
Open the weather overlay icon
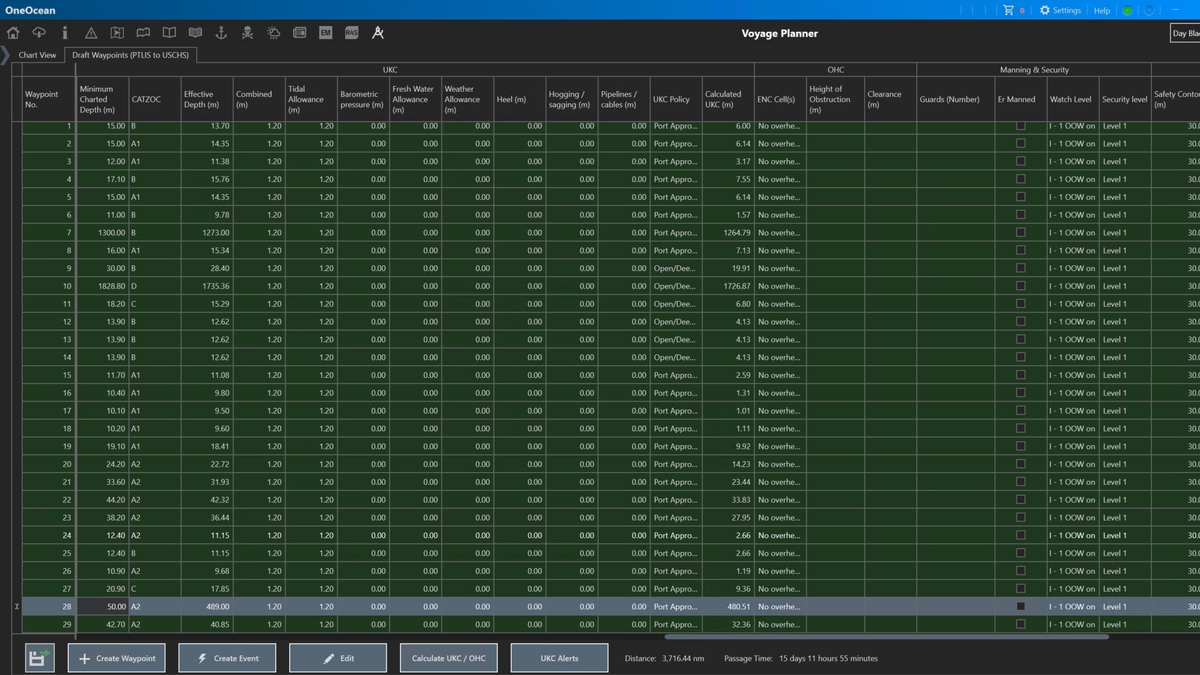click(274, 32)
